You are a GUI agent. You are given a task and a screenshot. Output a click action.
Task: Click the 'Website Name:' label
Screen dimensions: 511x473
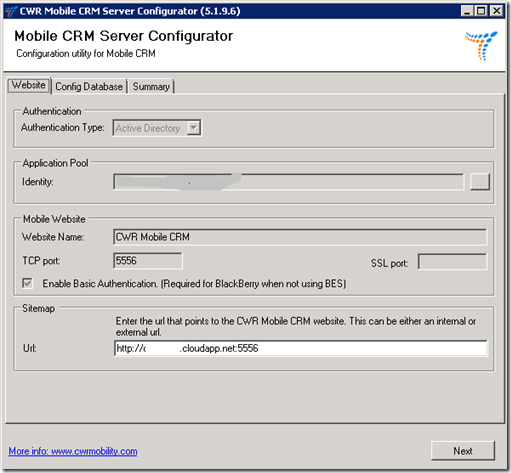(53, 237)
